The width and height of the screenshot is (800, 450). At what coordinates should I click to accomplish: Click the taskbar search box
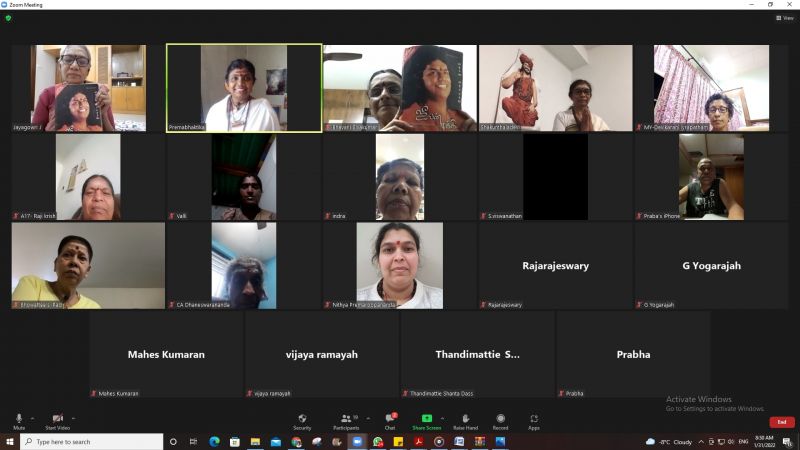(92, 441)
